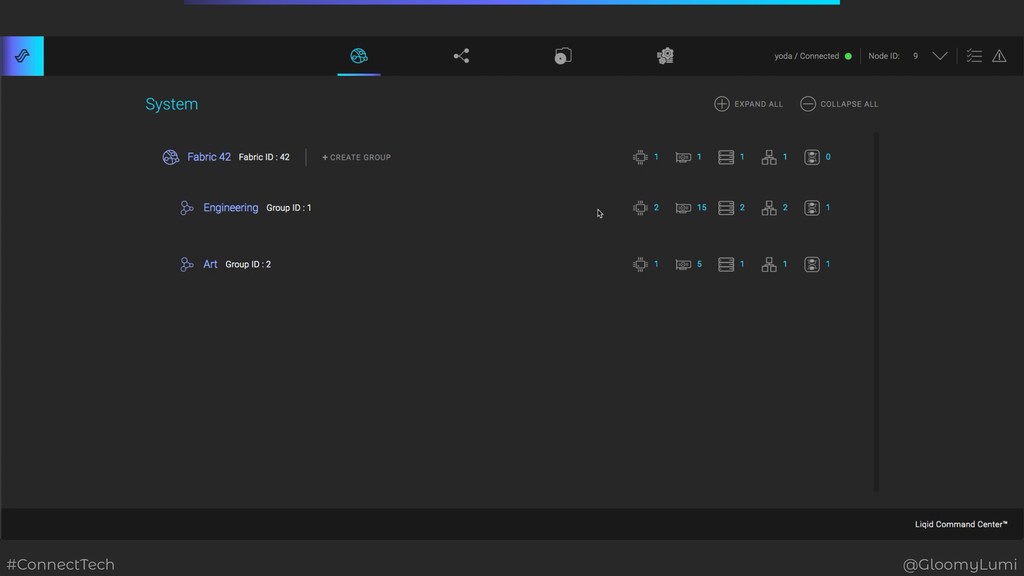The height and width of the screenshot is (576, 1024).
Task: Click the CPU chip icon in Engineering row
Action: (x=640, y=208)
